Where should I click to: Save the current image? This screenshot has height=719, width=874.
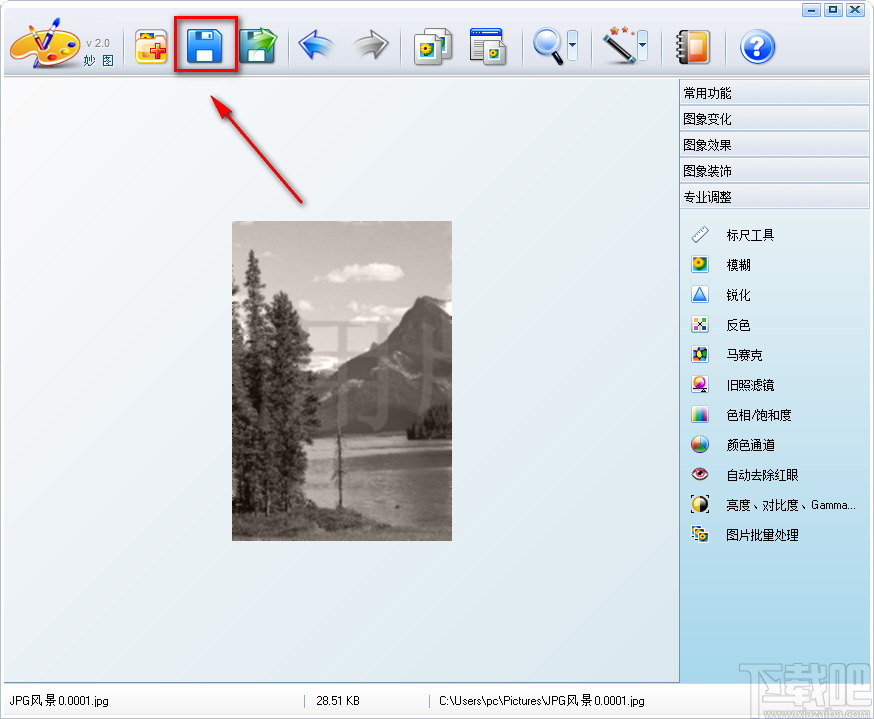206,45
